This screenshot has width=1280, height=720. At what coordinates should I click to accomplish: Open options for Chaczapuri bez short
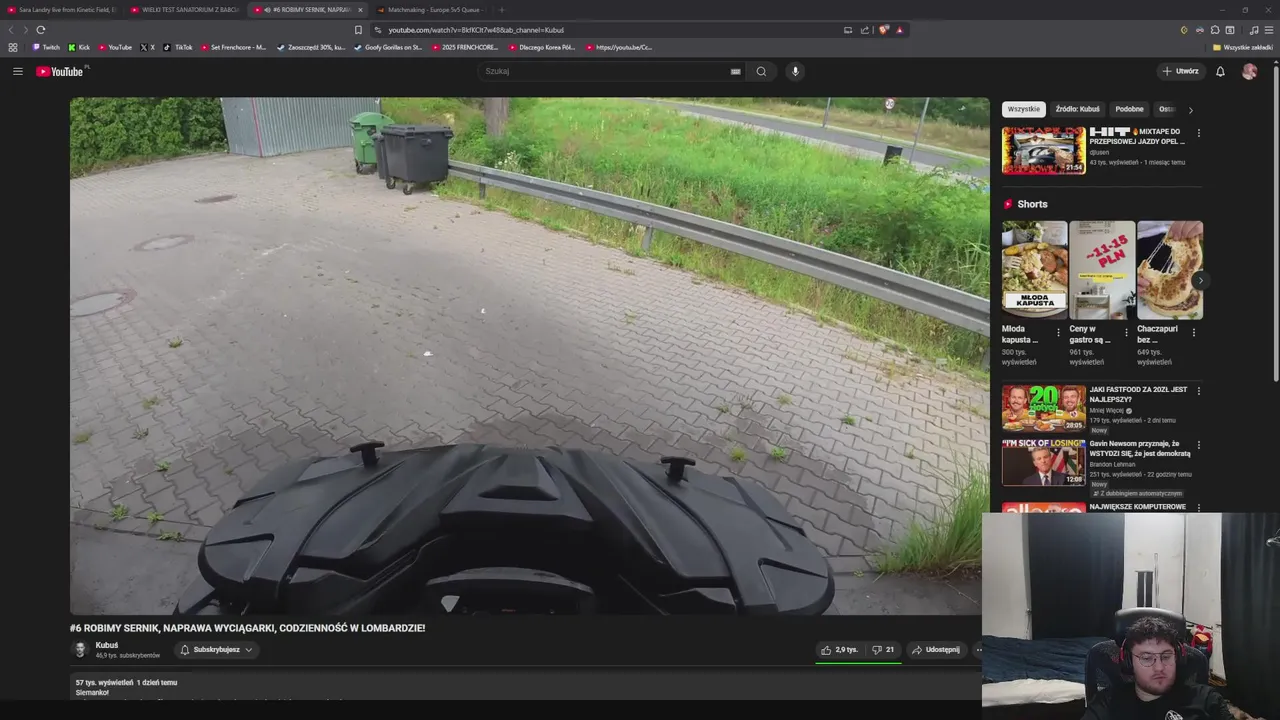point(1194,333)
